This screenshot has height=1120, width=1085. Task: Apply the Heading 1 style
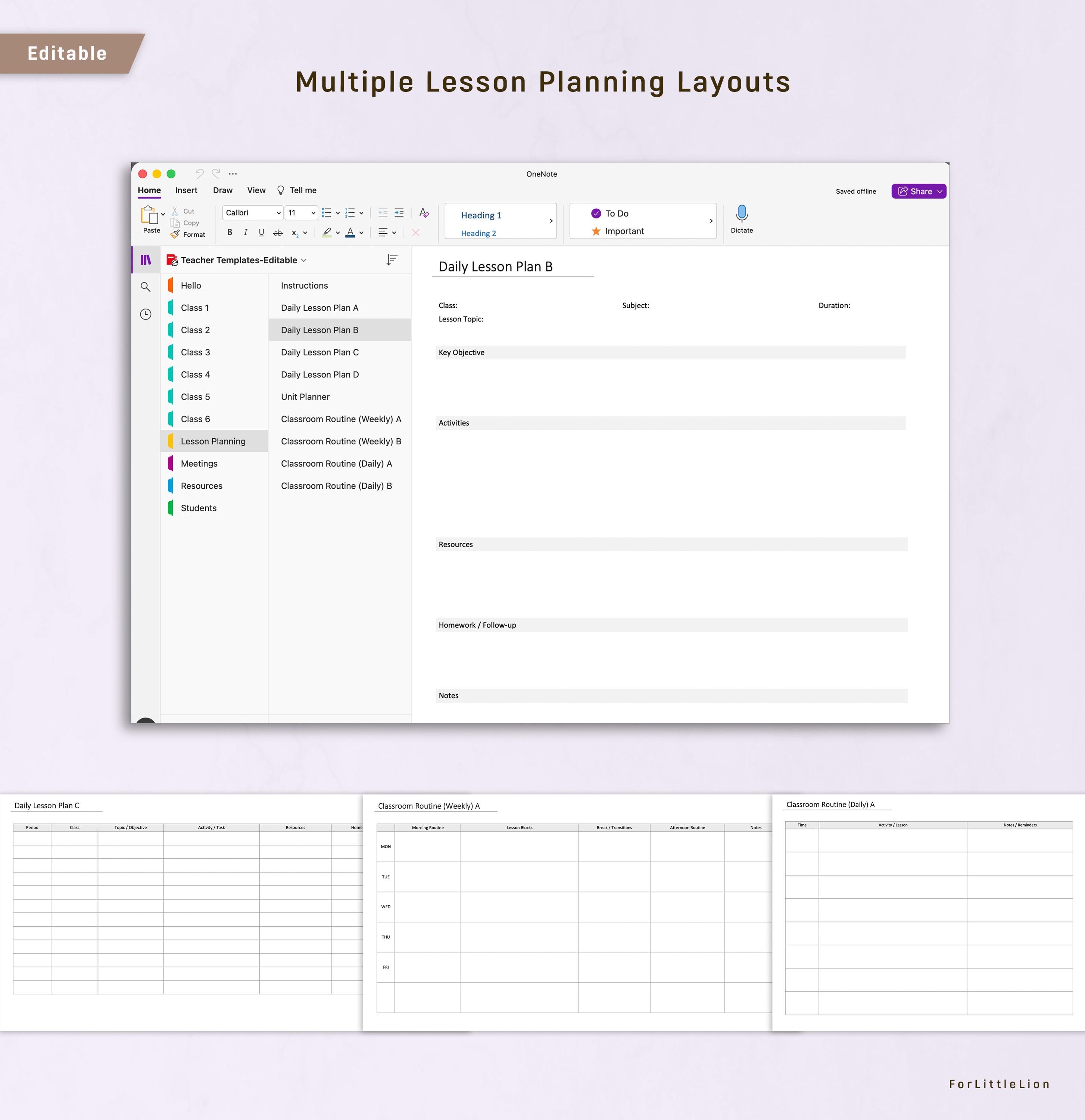(x=481, y=215)
